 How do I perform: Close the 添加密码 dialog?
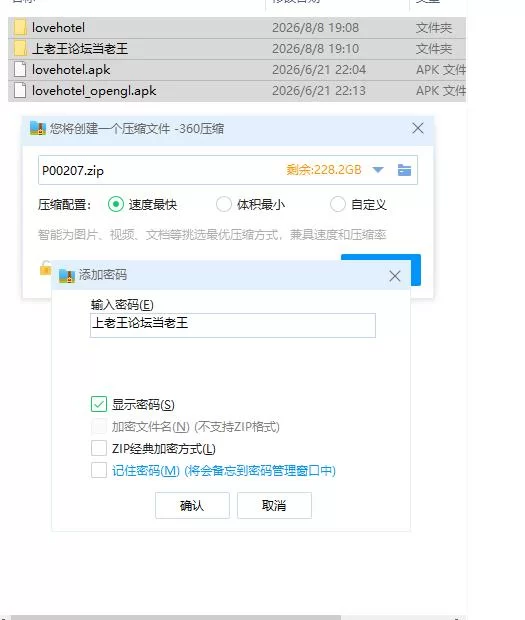tap(395, 276)
